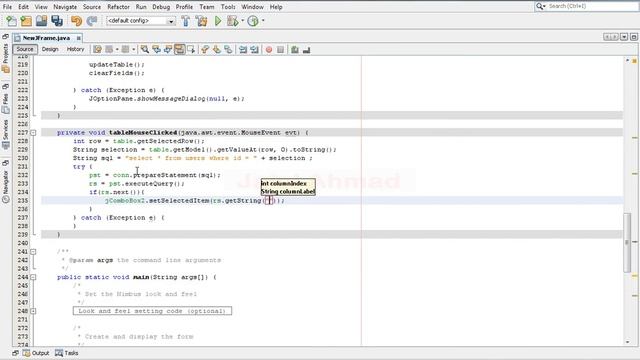This screenshot has height=360, width=640.
Task: Toggle Rectangular Selection icon
Action: pos(191,49)
